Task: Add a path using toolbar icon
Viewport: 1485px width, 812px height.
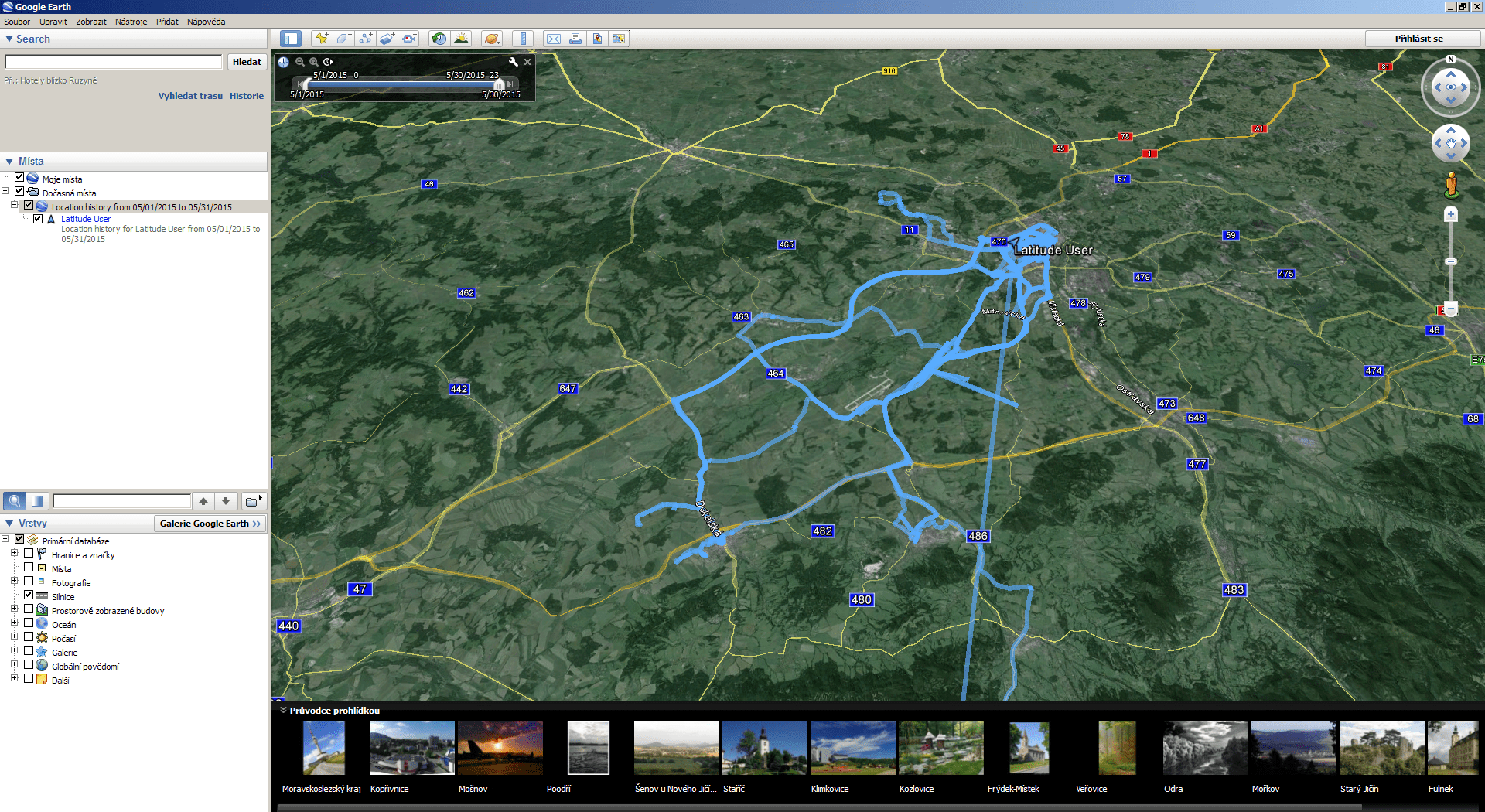Action: [x=365, y=39]
